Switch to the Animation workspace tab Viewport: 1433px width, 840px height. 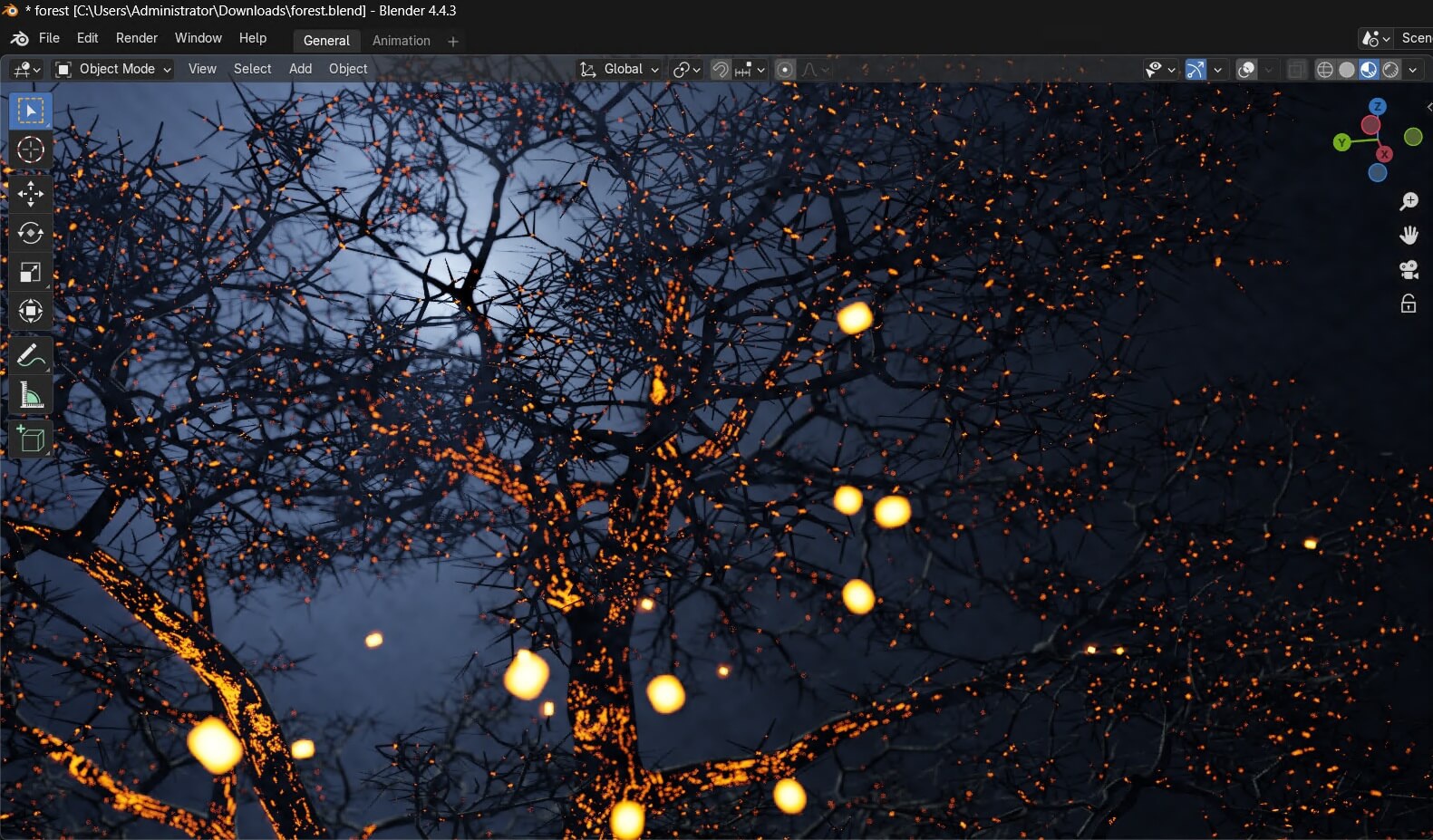pos(401,41)
